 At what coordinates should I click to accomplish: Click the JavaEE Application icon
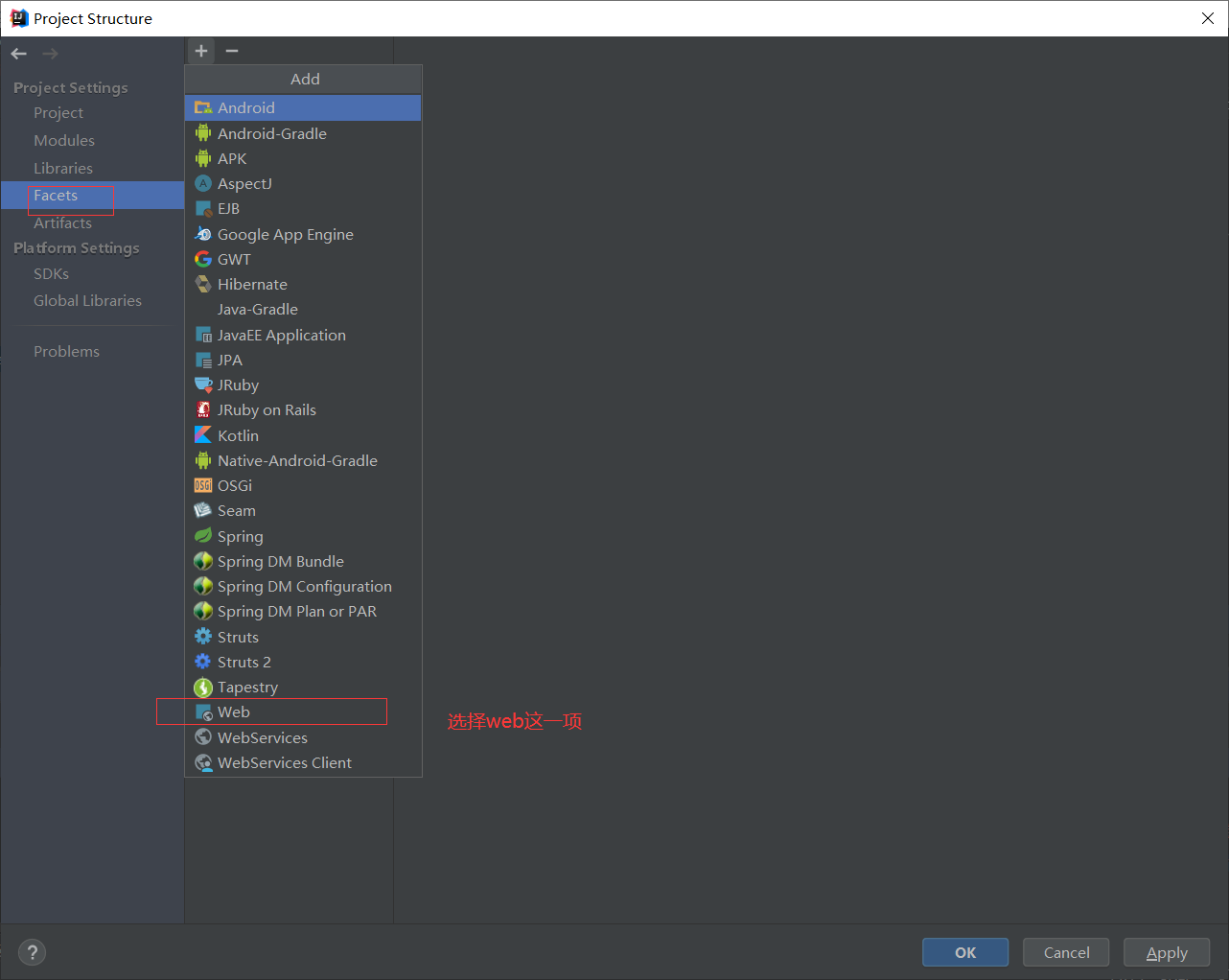point(203,335)
